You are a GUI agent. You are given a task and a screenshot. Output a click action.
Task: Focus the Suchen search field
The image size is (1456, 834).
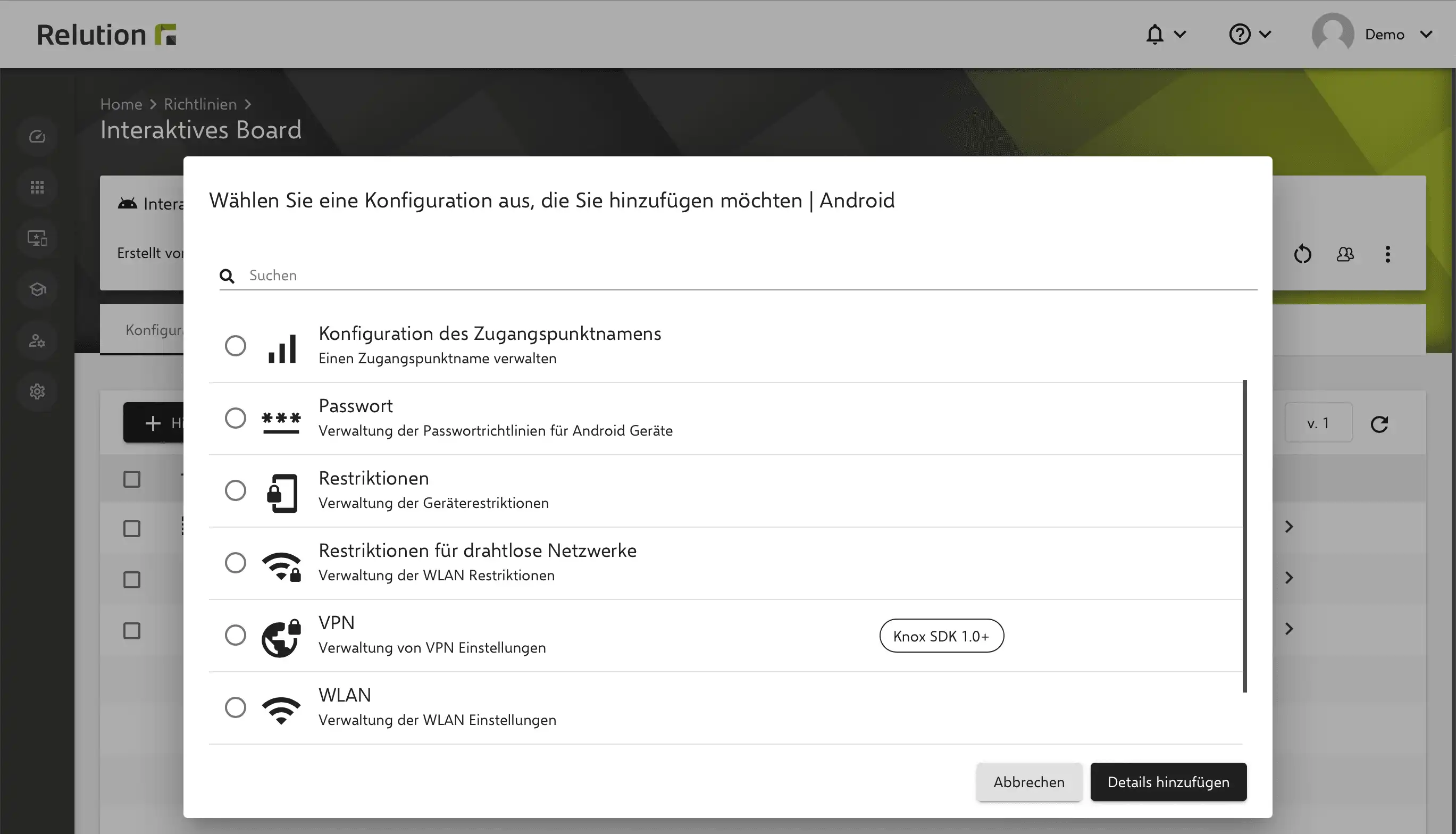click(x=739, y=276)
